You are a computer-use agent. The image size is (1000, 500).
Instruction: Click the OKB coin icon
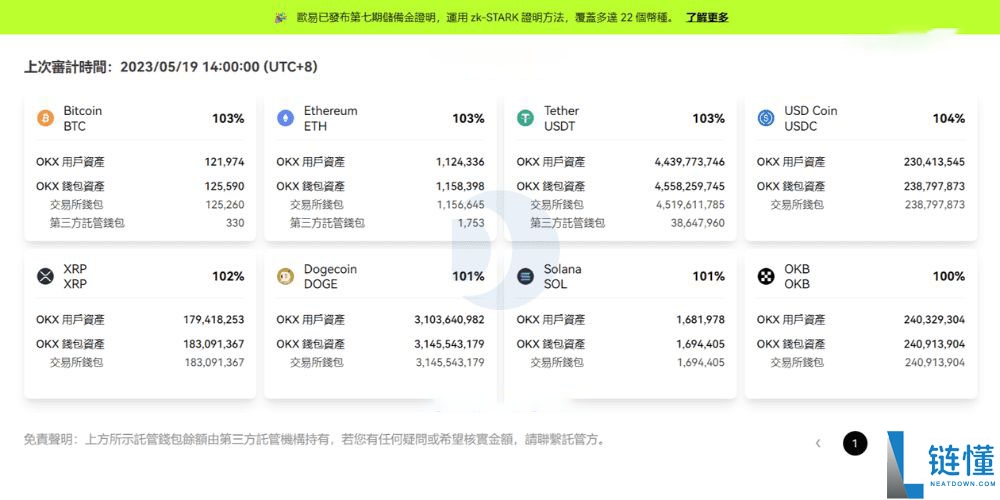click(766, 276)
